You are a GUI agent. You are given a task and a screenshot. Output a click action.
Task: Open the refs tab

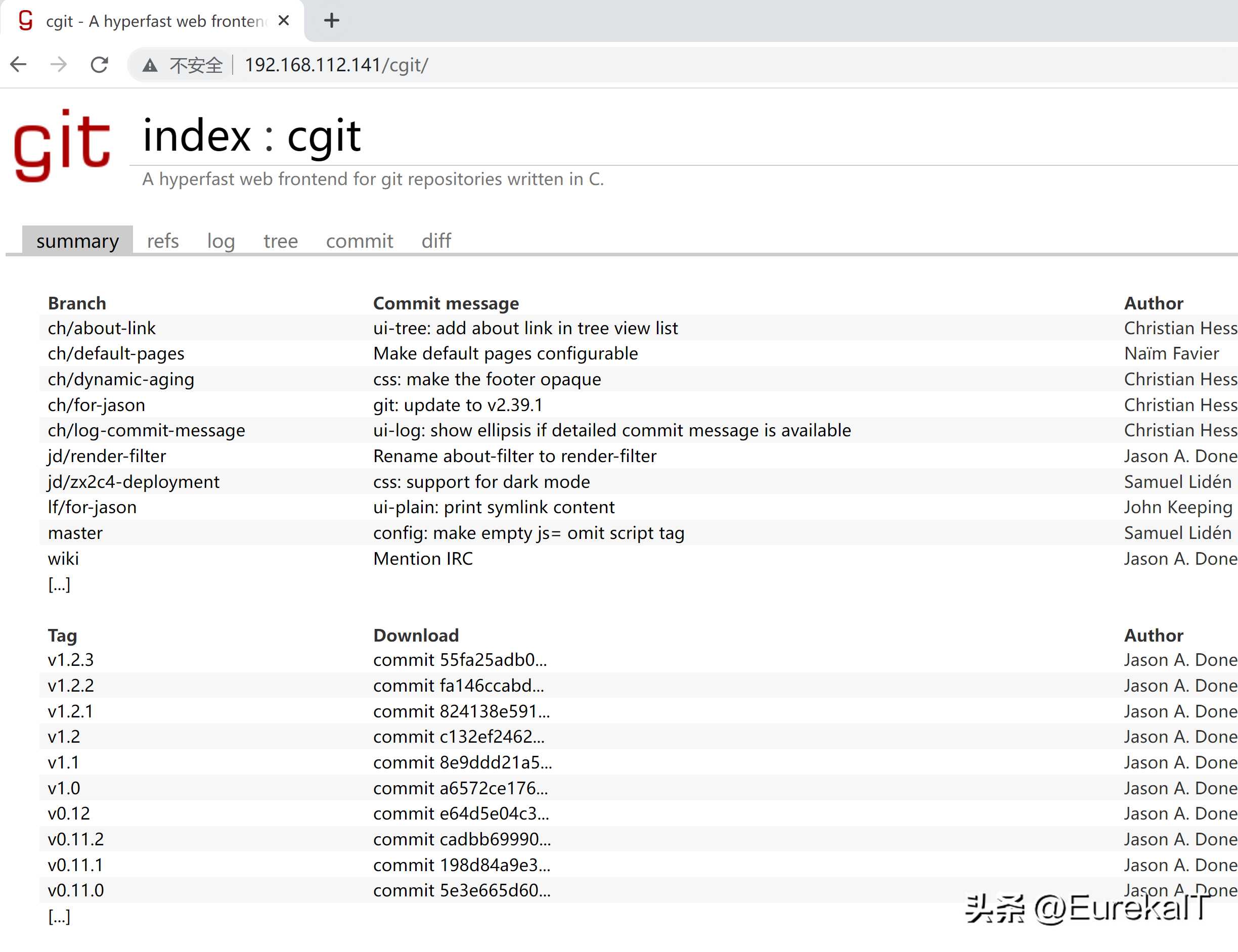point(163,241)
